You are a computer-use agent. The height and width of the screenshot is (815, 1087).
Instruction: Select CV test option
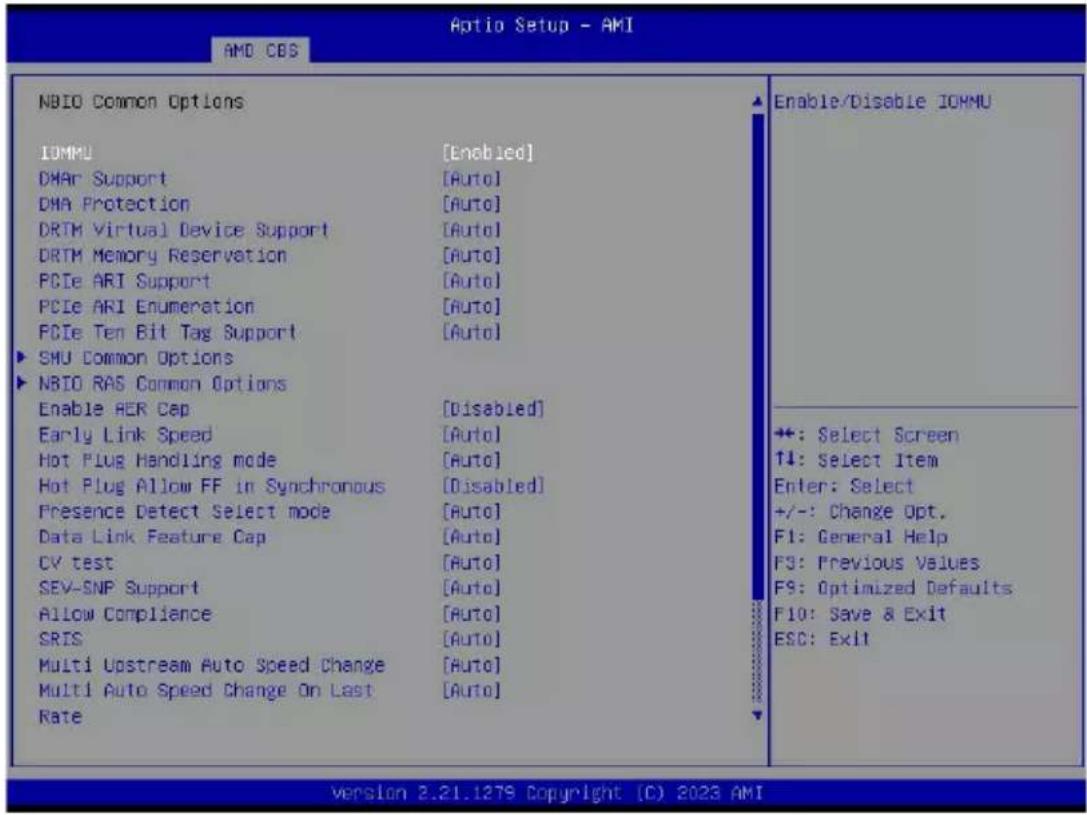(76, 563)
